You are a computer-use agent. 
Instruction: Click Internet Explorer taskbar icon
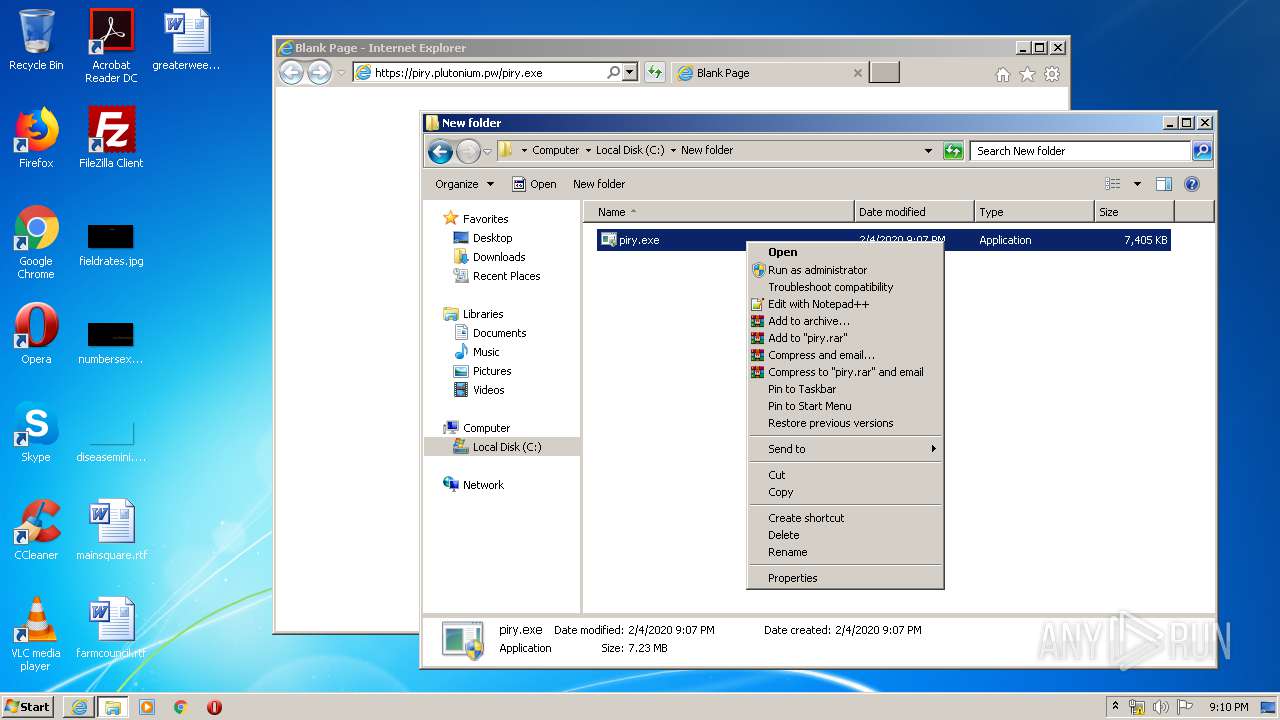click(79, 707)
